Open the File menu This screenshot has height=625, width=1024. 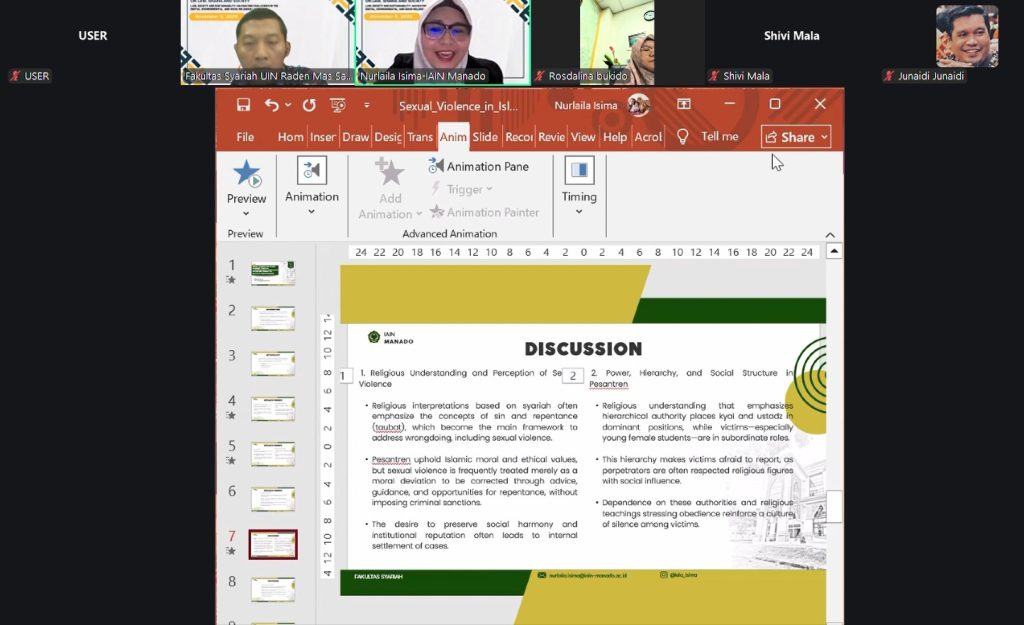(x=245, y=137)
